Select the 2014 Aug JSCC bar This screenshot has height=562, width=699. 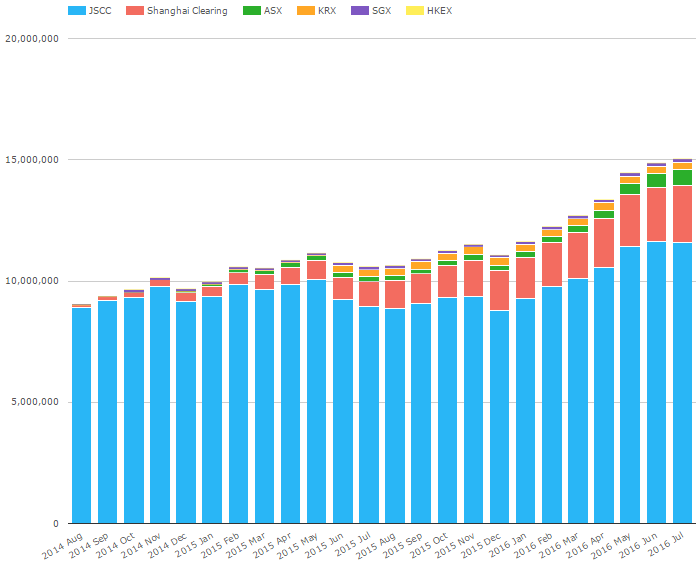[82, 415]
